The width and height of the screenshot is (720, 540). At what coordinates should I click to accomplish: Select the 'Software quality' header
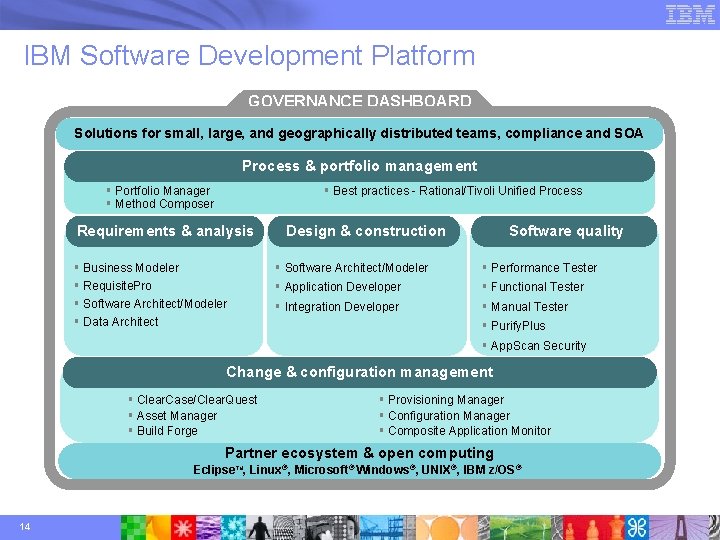click(x=565, y=231)
